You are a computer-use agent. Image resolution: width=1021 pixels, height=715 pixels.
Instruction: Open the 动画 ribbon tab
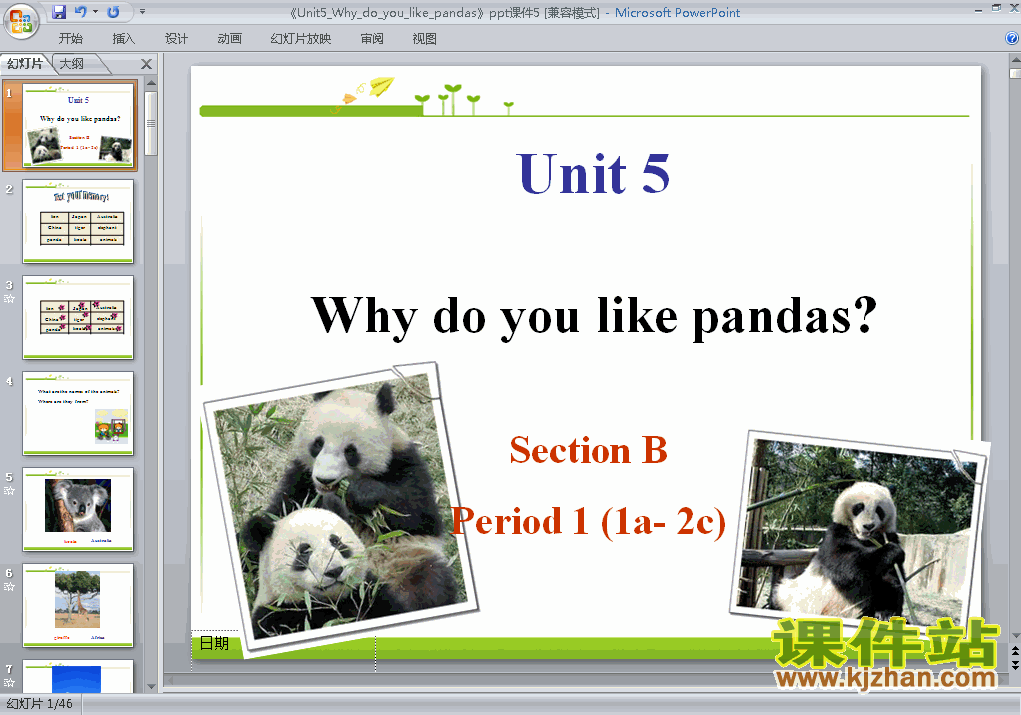pos(230,38)
